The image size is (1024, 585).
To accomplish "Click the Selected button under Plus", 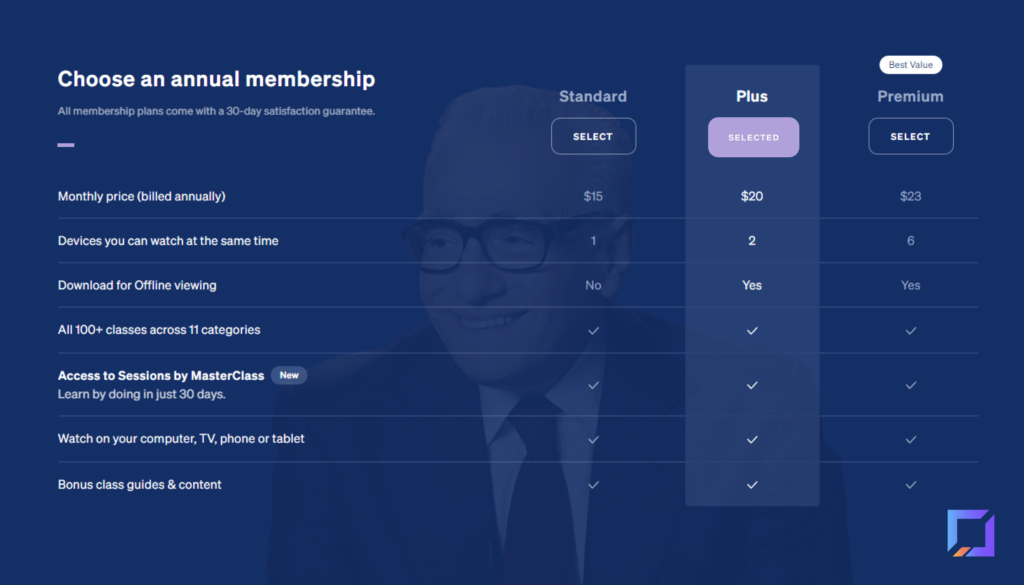I will (x=753, y=137).
